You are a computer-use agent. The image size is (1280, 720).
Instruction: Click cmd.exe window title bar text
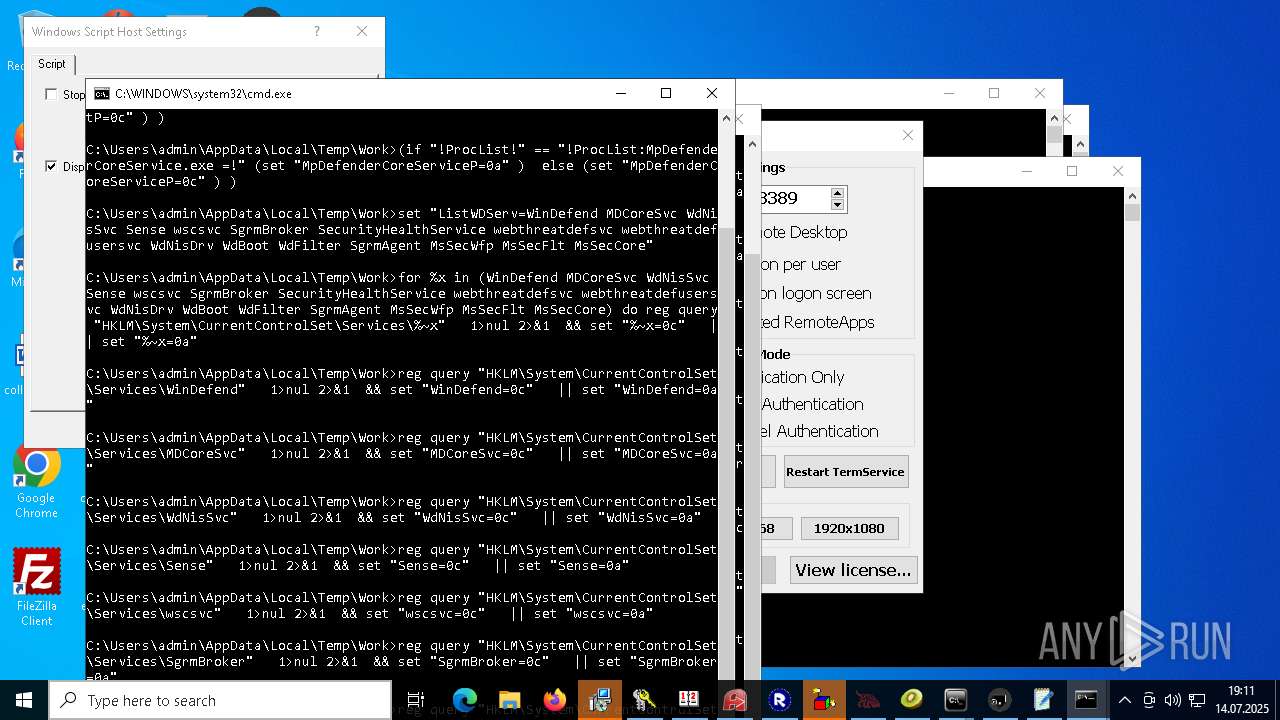[x=203, y=93]
